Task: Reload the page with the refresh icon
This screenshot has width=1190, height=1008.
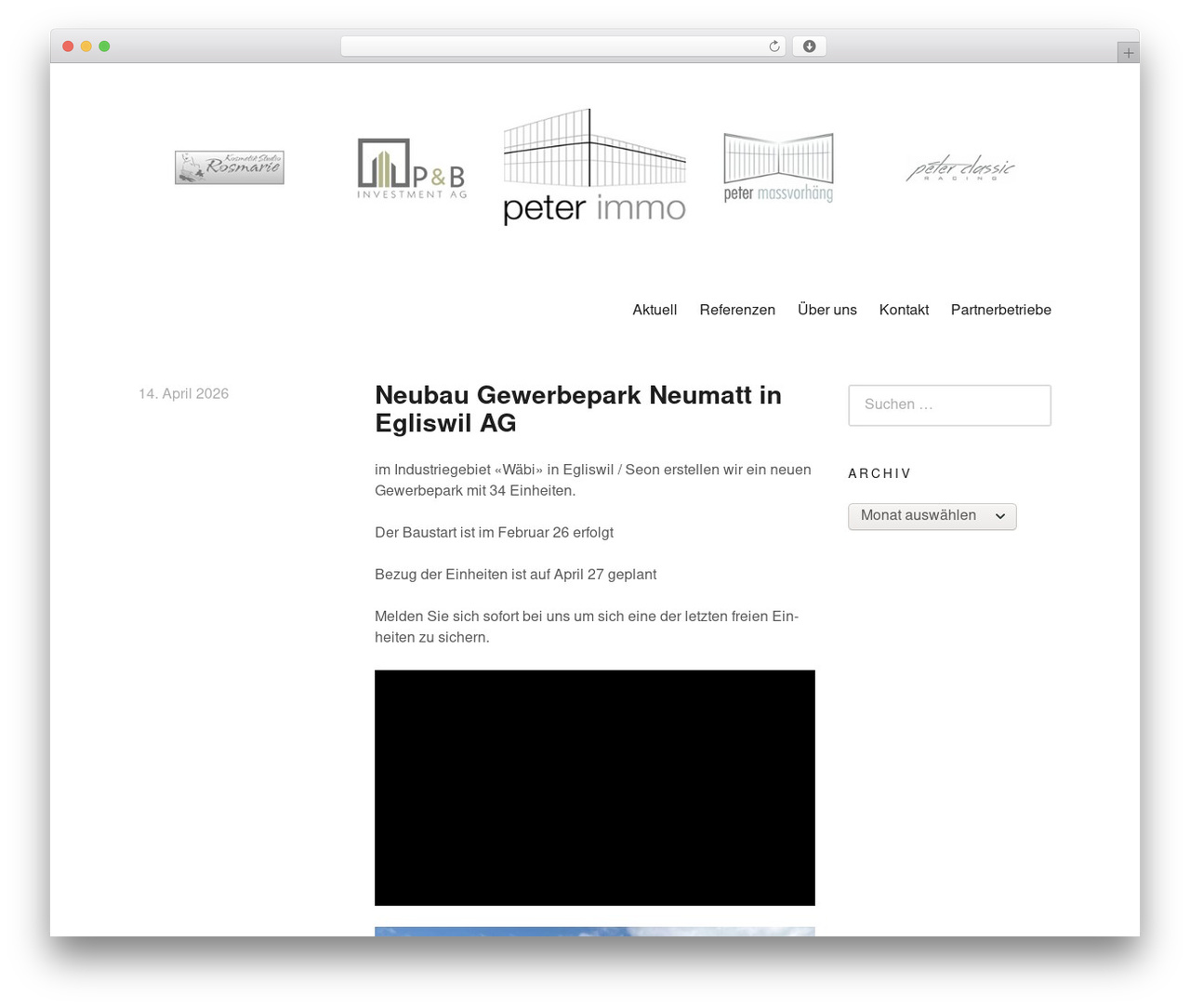Action: pyautogui.click(x=774, y=46)
